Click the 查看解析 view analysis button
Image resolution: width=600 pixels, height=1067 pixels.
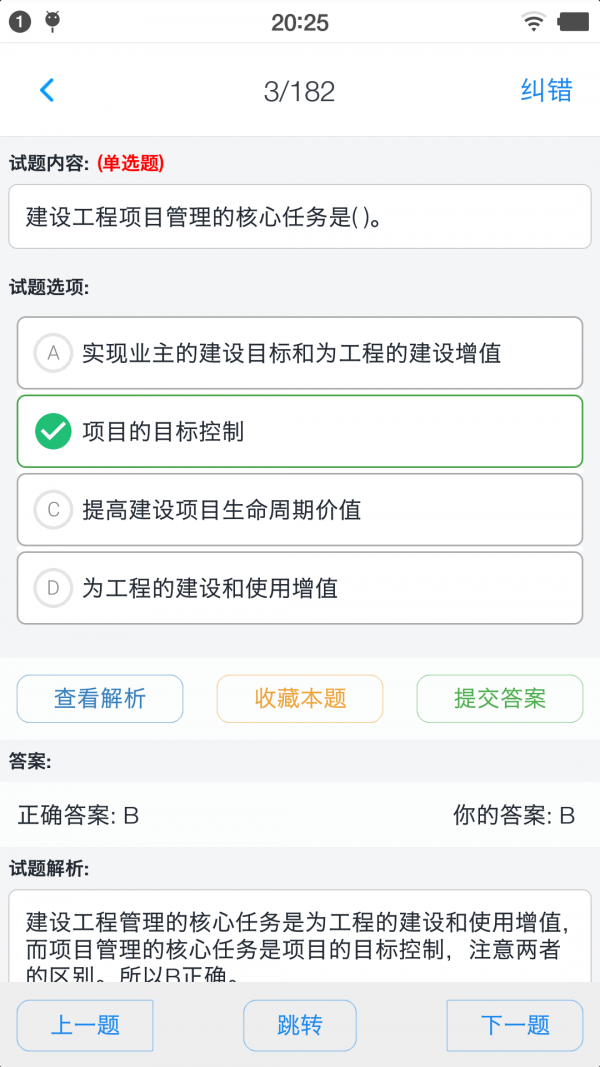tap(99, 698)
